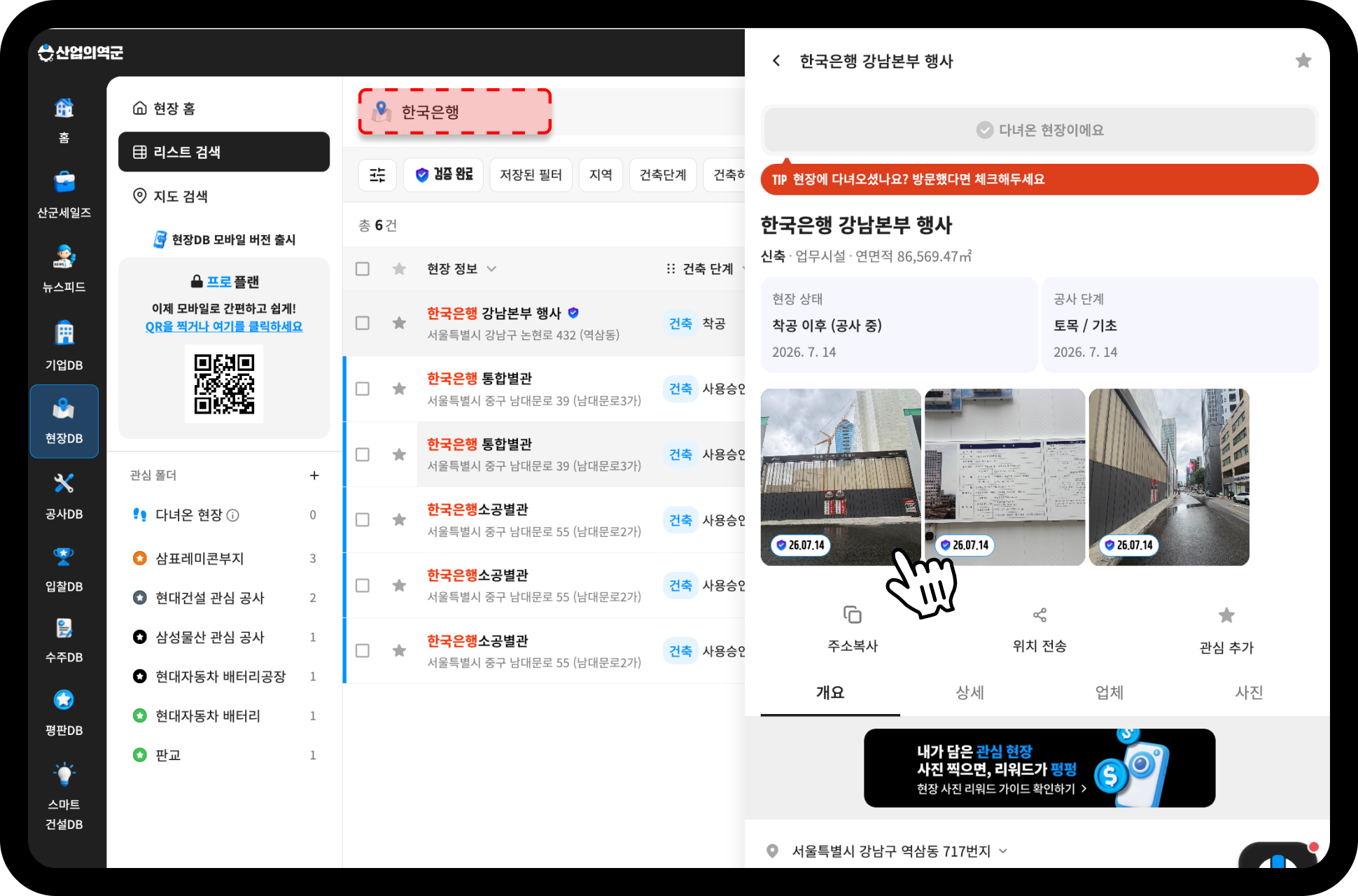The image size is (1358, 896).
Task: Open 산군세일즈 in the sidebar
Action: pyautogui.click(x=64, y=194)
